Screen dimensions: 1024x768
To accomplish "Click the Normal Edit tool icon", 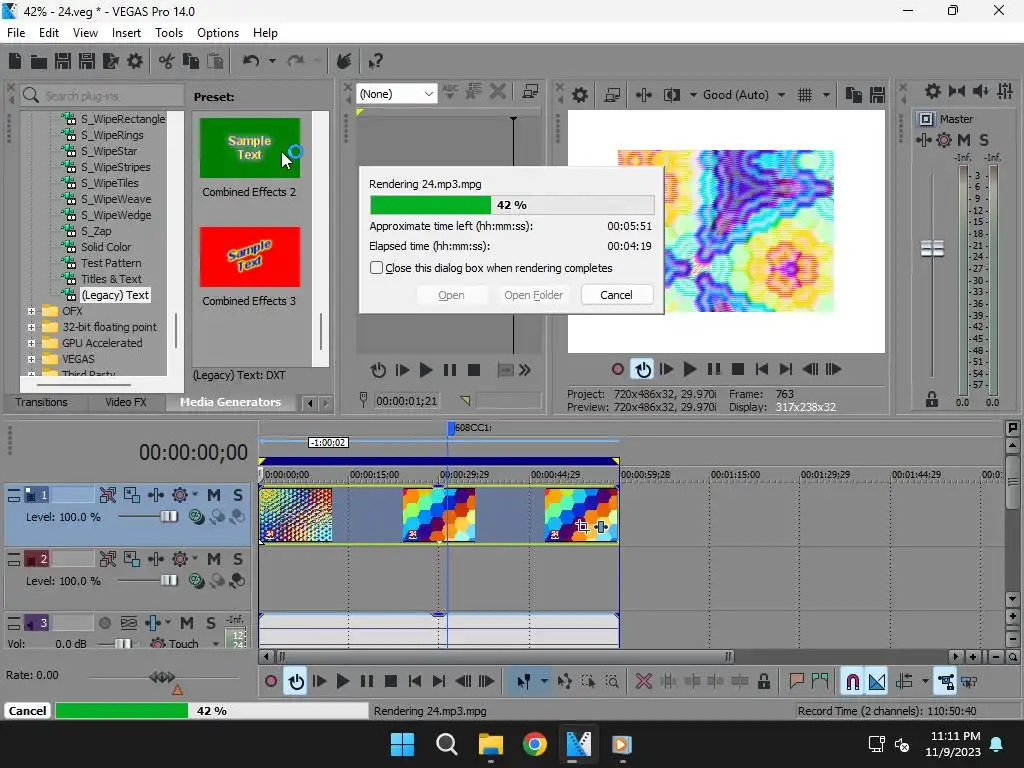I will point(524,681).
